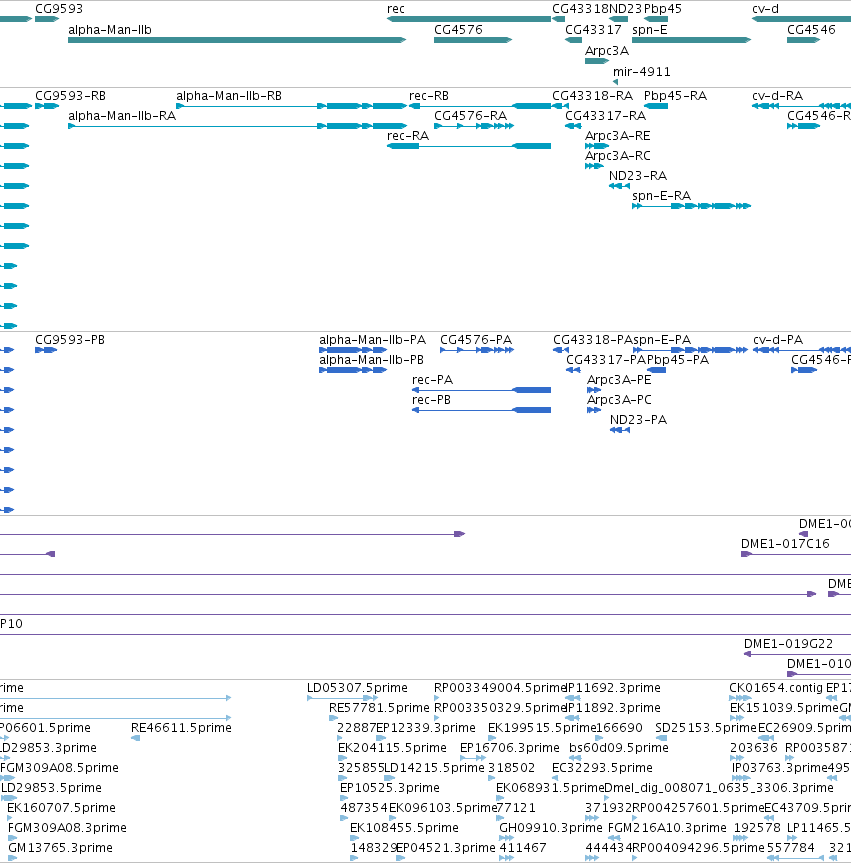851x863 pixels.
Task: Click the Dmel_dig_008071_0635_3306.3prime label
Action: point(719,788)
